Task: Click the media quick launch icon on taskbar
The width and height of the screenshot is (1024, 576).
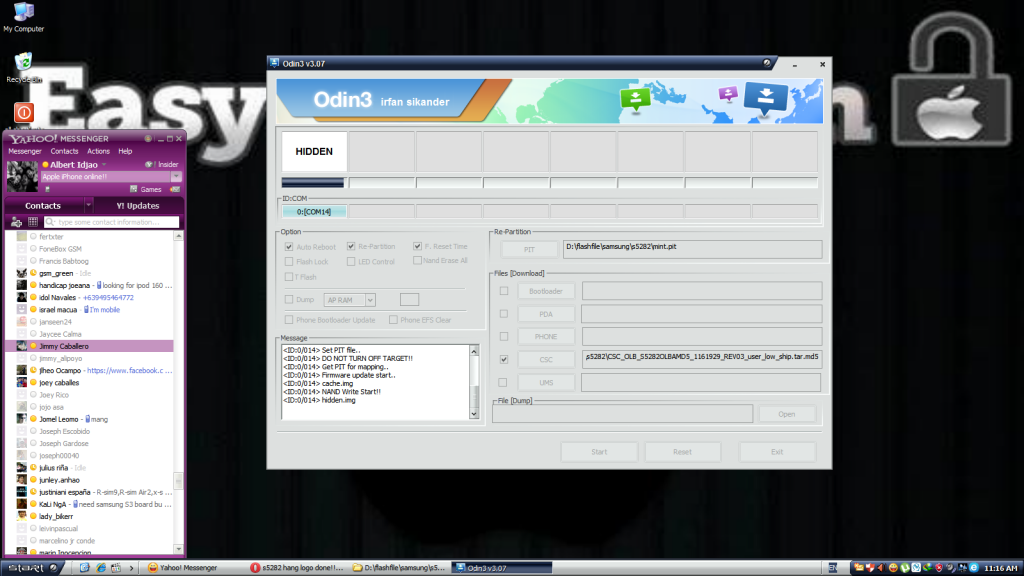Action: pos(116,568)
